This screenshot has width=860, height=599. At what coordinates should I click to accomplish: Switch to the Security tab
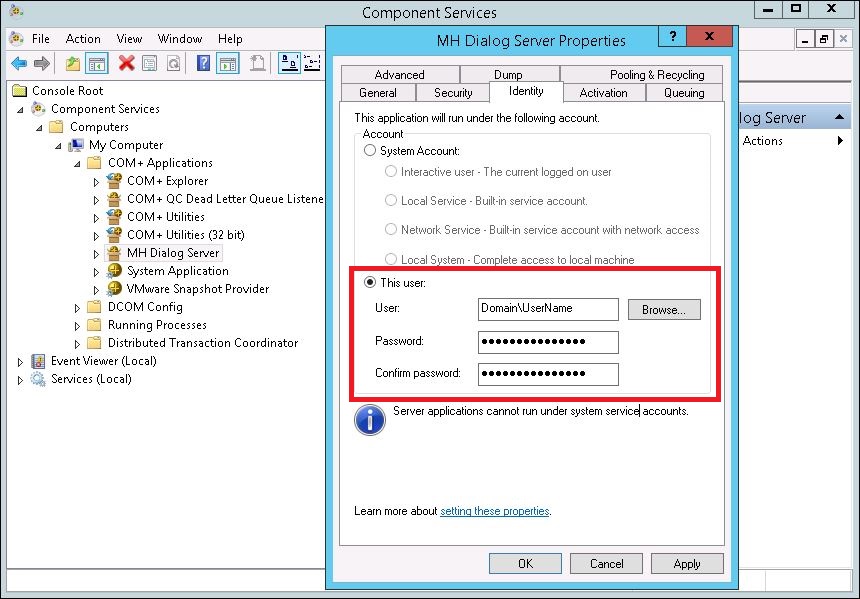[x=452, y=92]
